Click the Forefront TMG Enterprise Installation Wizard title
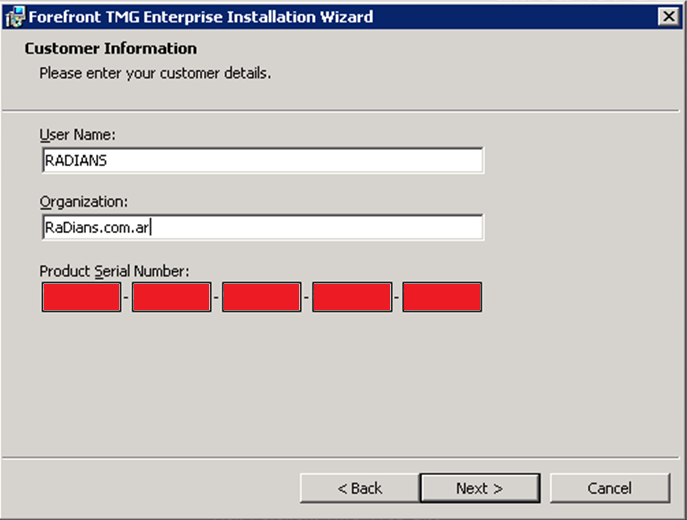This screenshot has width=687, height=520. point(200,16)
